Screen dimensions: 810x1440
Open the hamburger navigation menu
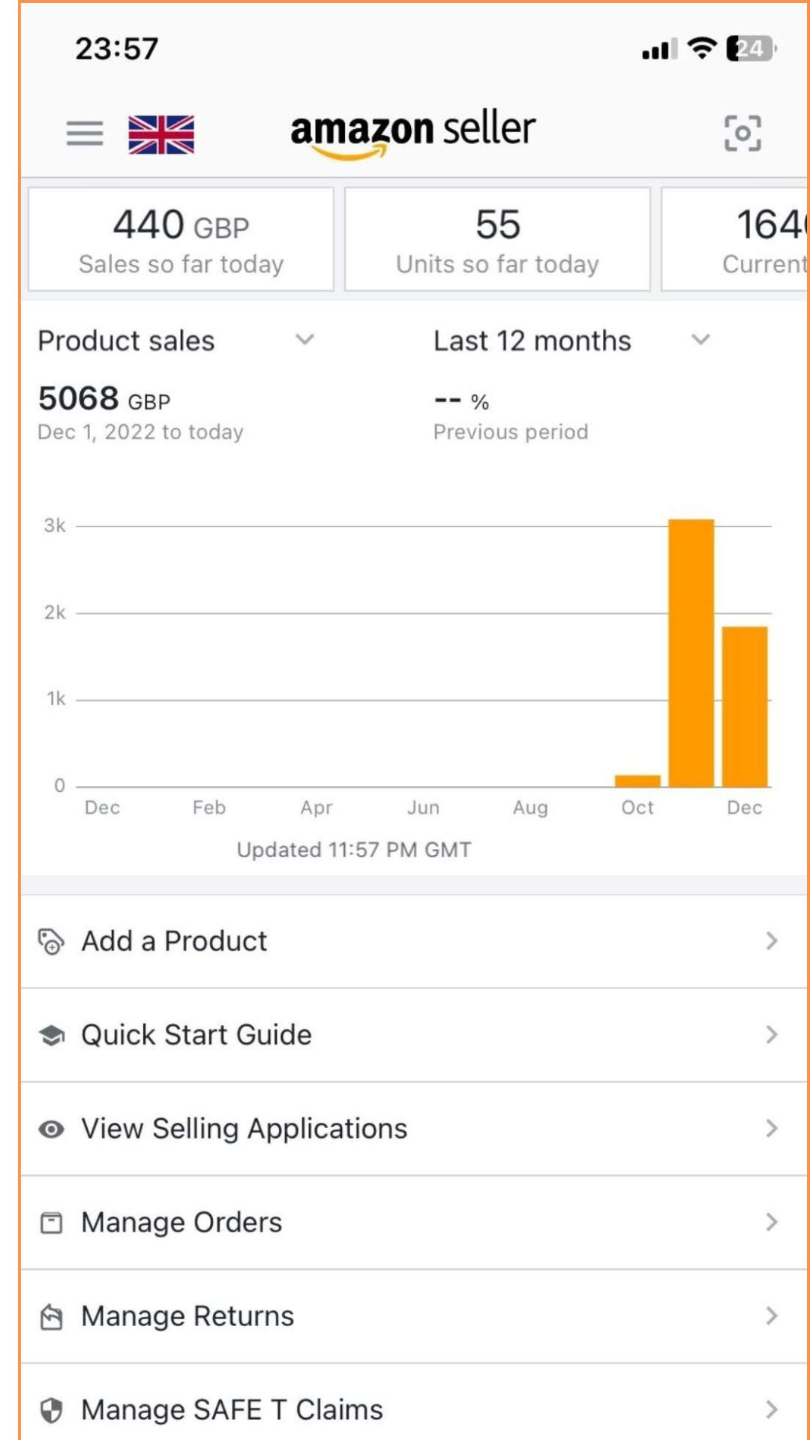click(85, 133)
